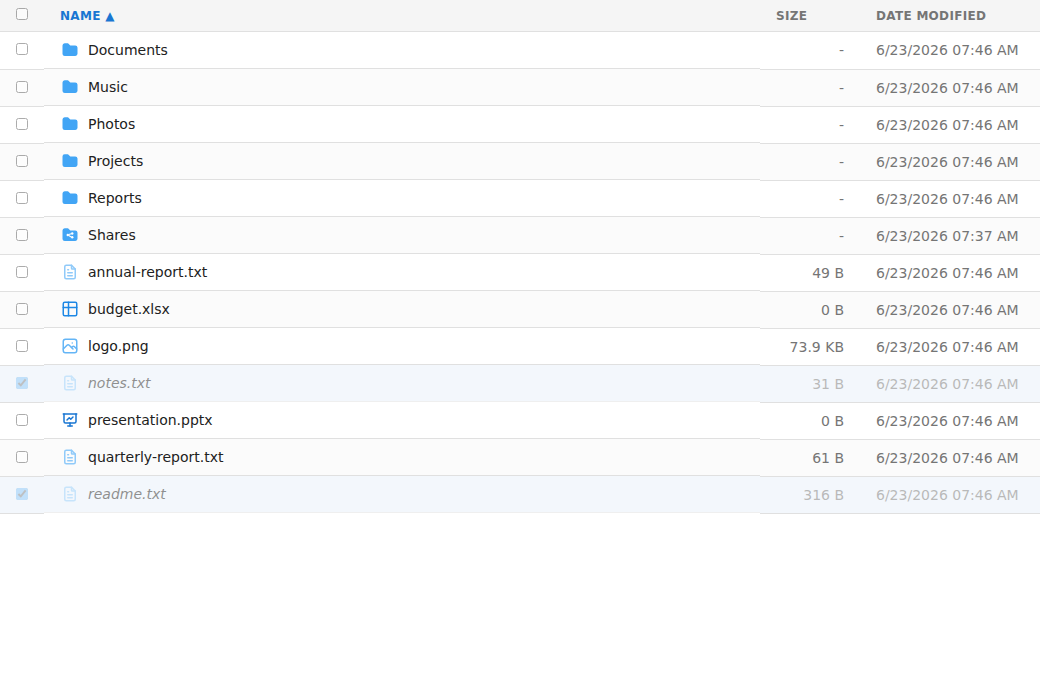Select the presentation.pptx checkbox

(x=22, y=420)
